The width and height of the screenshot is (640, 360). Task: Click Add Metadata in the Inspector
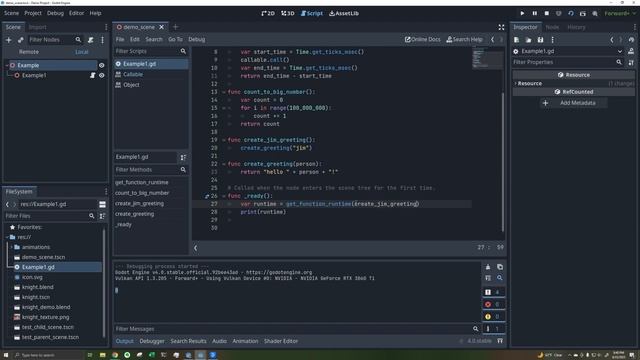(x=574, y=103)
